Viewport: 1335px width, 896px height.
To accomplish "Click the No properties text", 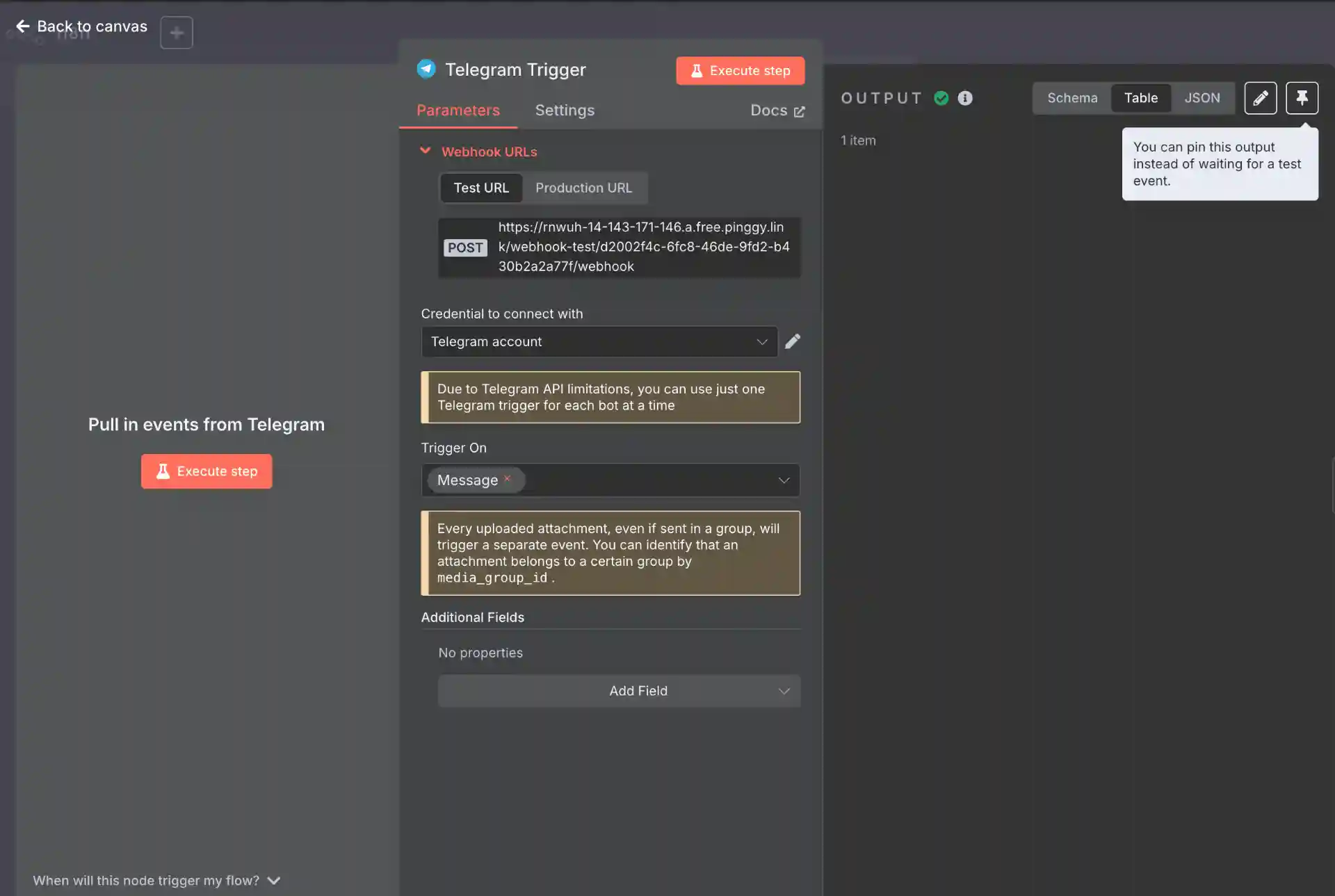I will pos(480,653).
